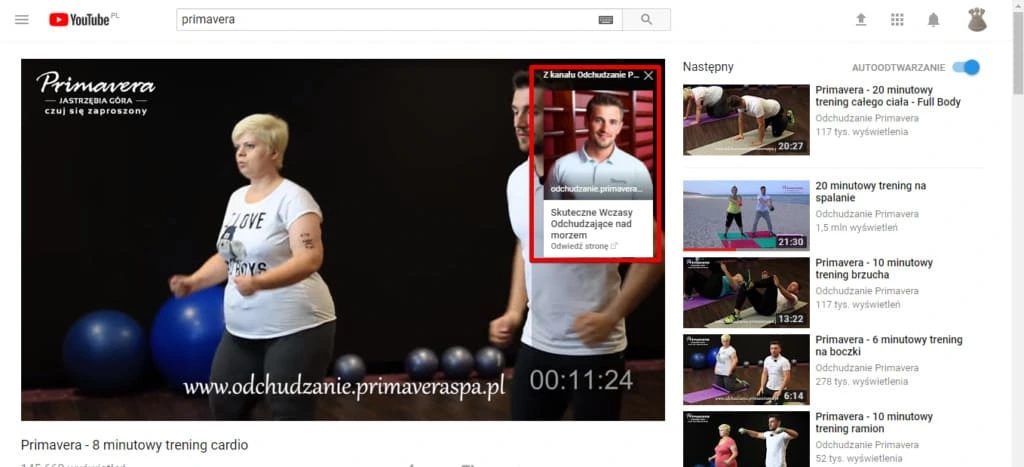Click the card title 'Skuteczne Wczasy Odchudzające nad morzem'
Screen dimensions: 1024x467
coord(593,223)
